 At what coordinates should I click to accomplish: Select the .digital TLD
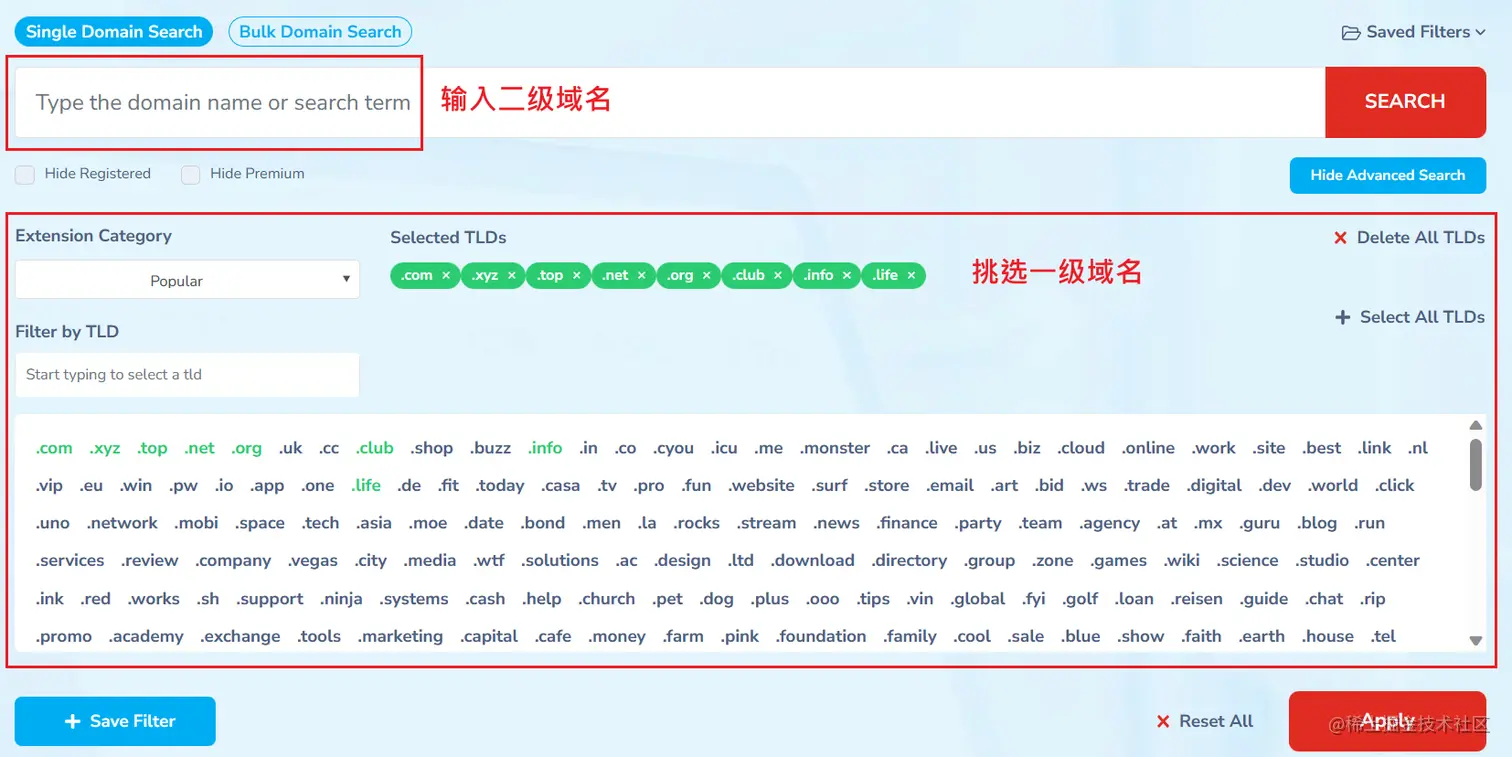coord(1214,486)
